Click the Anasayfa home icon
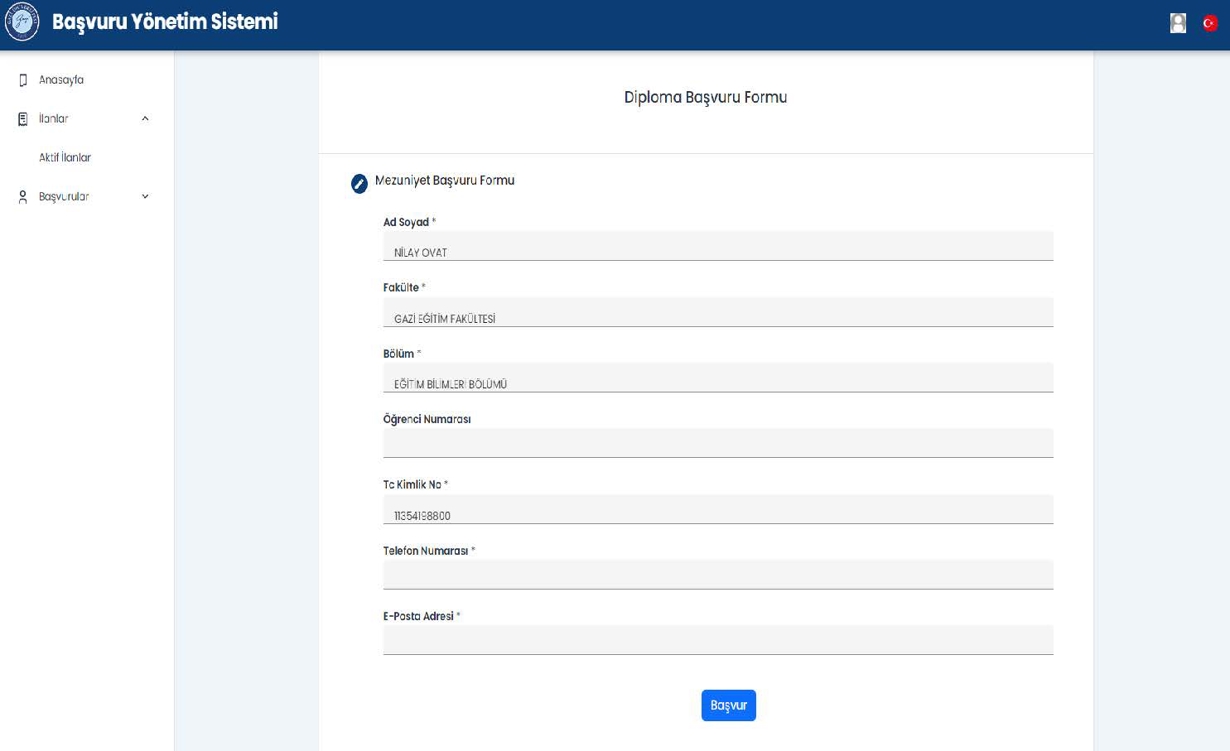 tap(23, 80)
